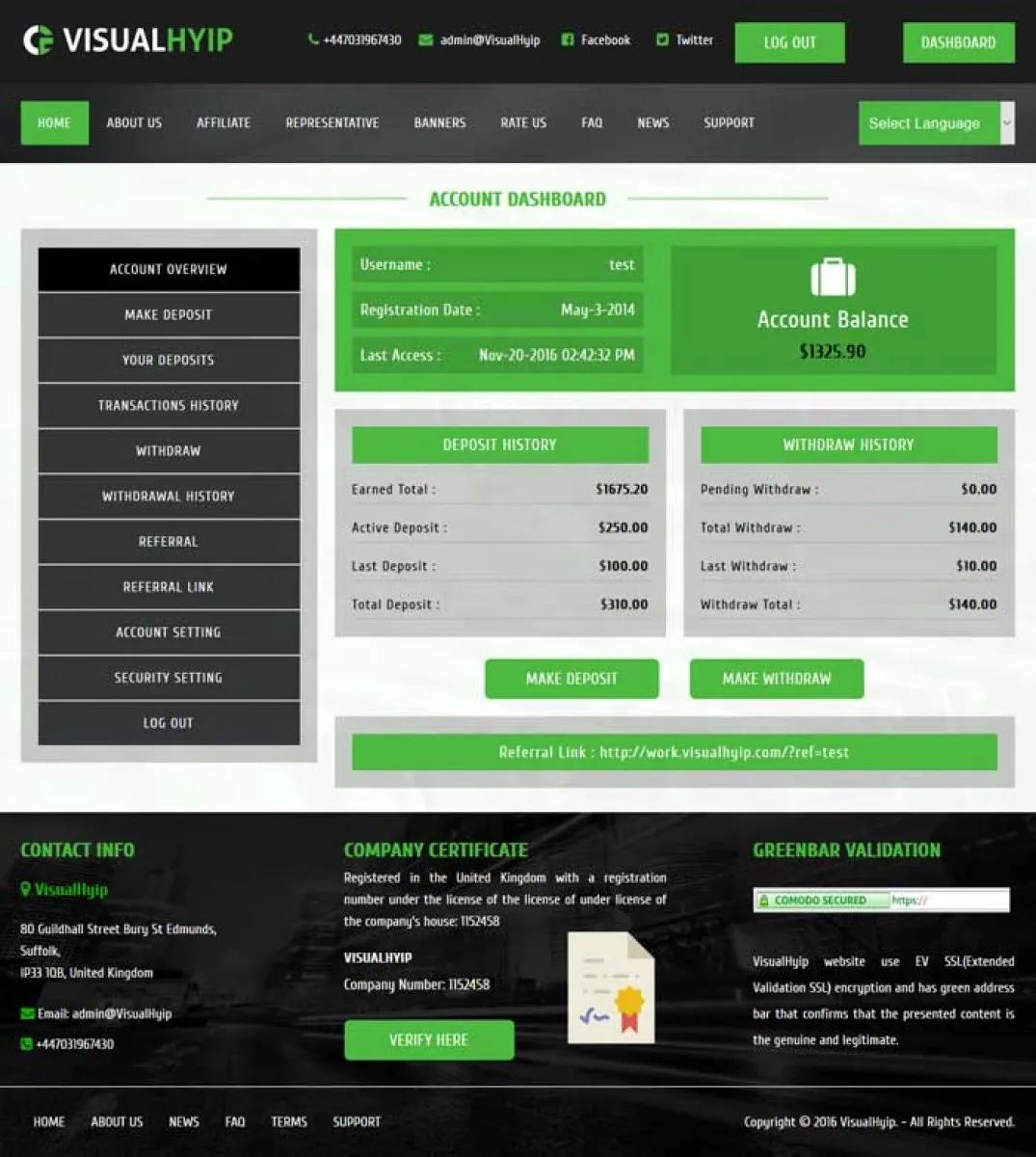Select WITHDRAW in the sidebar menu
Screen dimensions: 1036x1157
point(169,450)
